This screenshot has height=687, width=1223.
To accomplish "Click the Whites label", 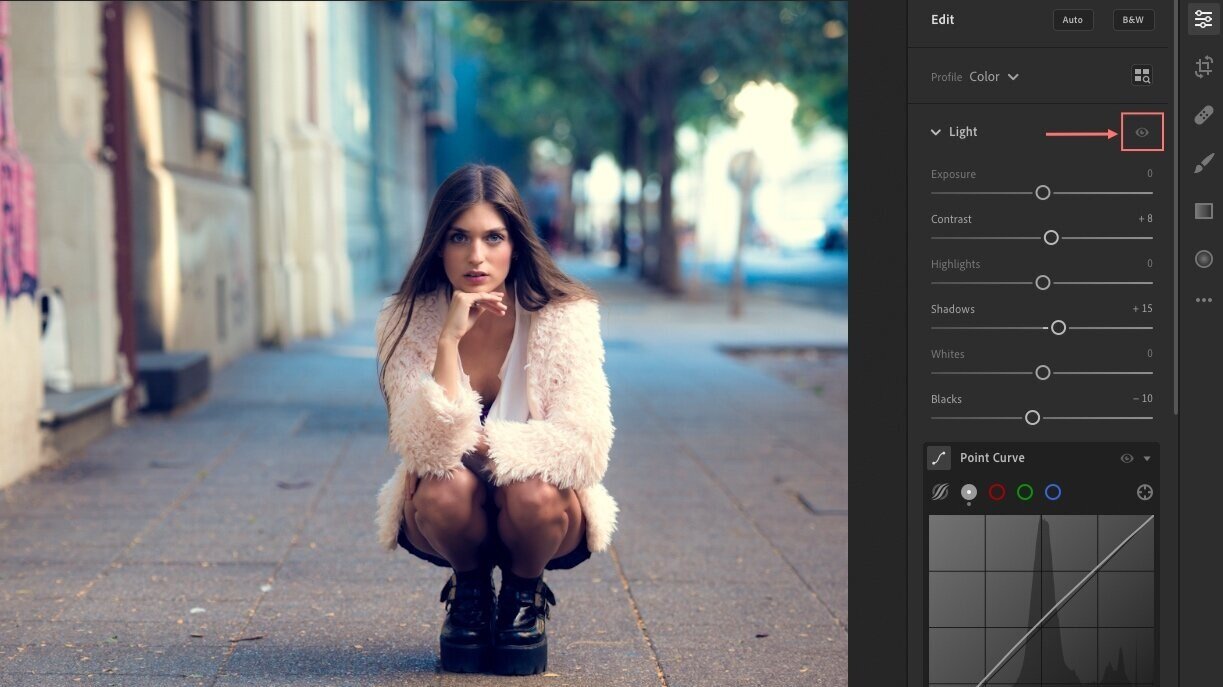I will coord(948,354).
